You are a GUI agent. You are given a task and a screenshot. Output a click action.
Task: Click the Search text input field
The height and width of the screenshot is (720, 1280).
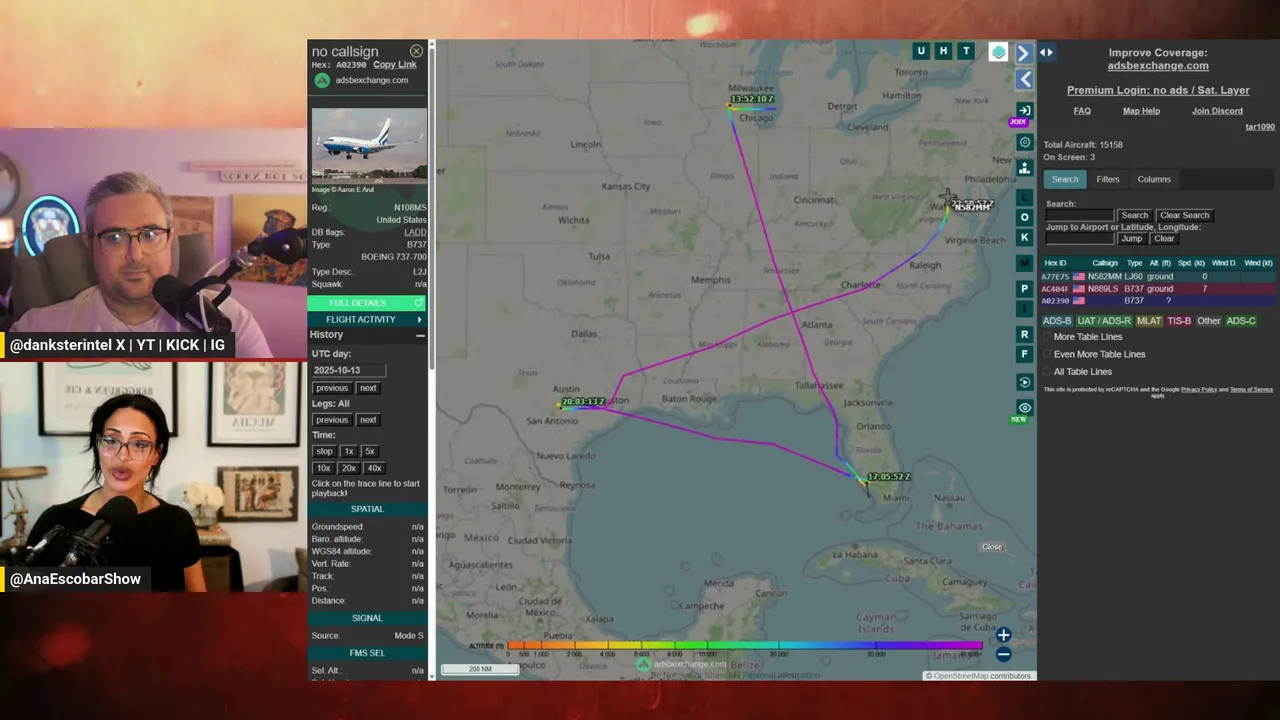tap(1079, 215)
